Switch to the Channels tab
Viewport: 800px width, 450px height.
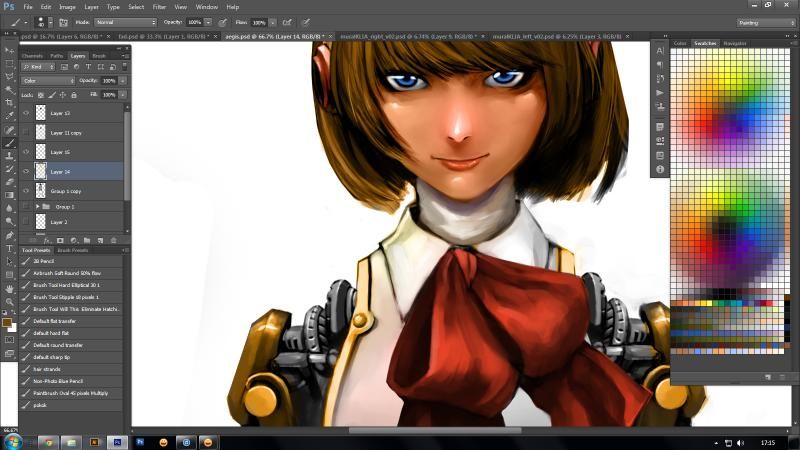coord(32,56)
